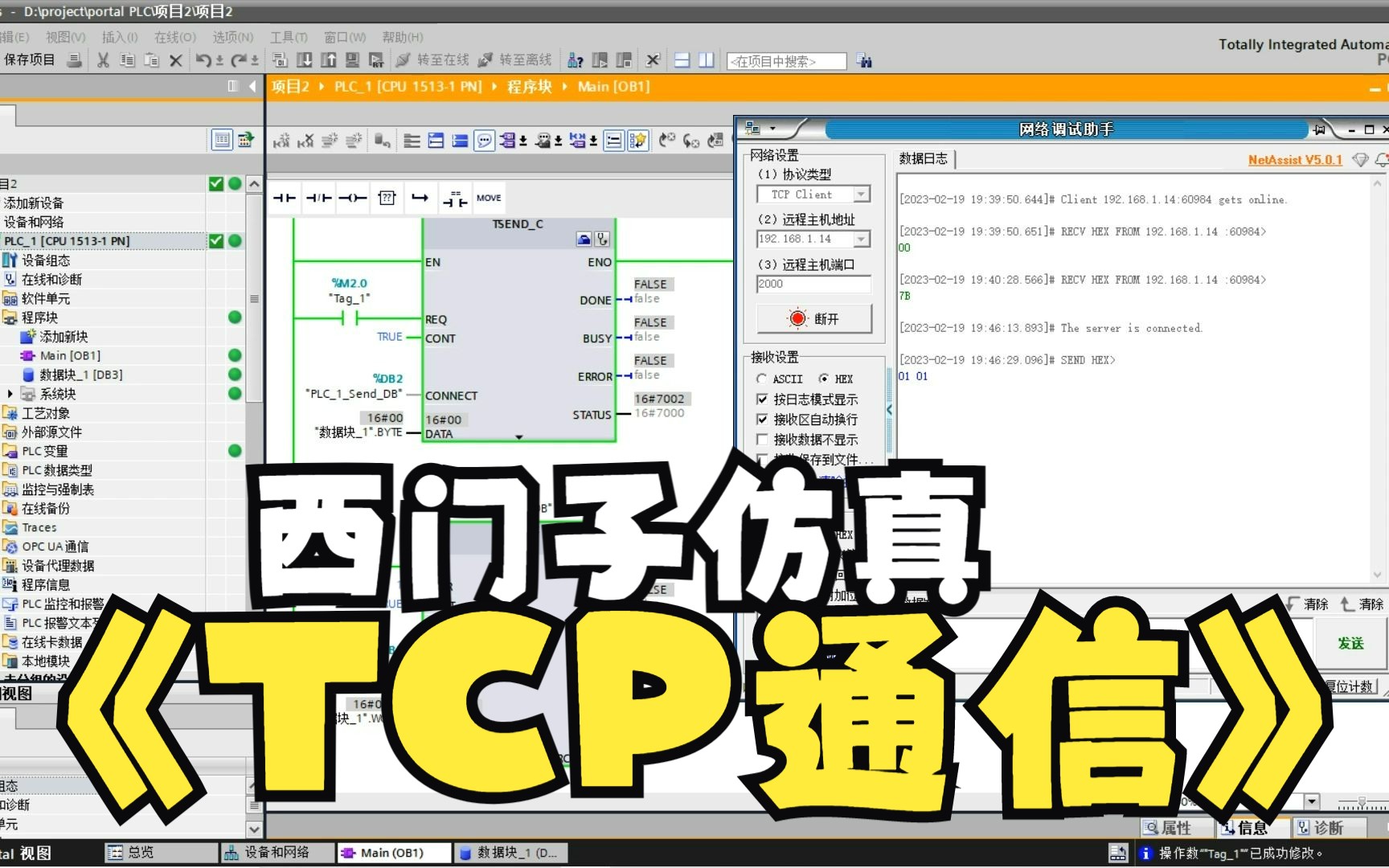Screen dimensions: 1389x868
Task: Expand the 系统块 folder in the project tree
Action: point(9,393)
